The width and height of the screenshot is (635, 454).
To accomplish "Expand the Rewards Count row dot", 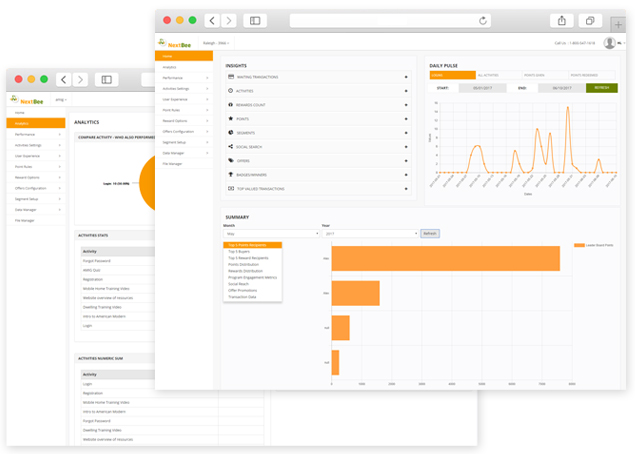I will tap(406, 105).
